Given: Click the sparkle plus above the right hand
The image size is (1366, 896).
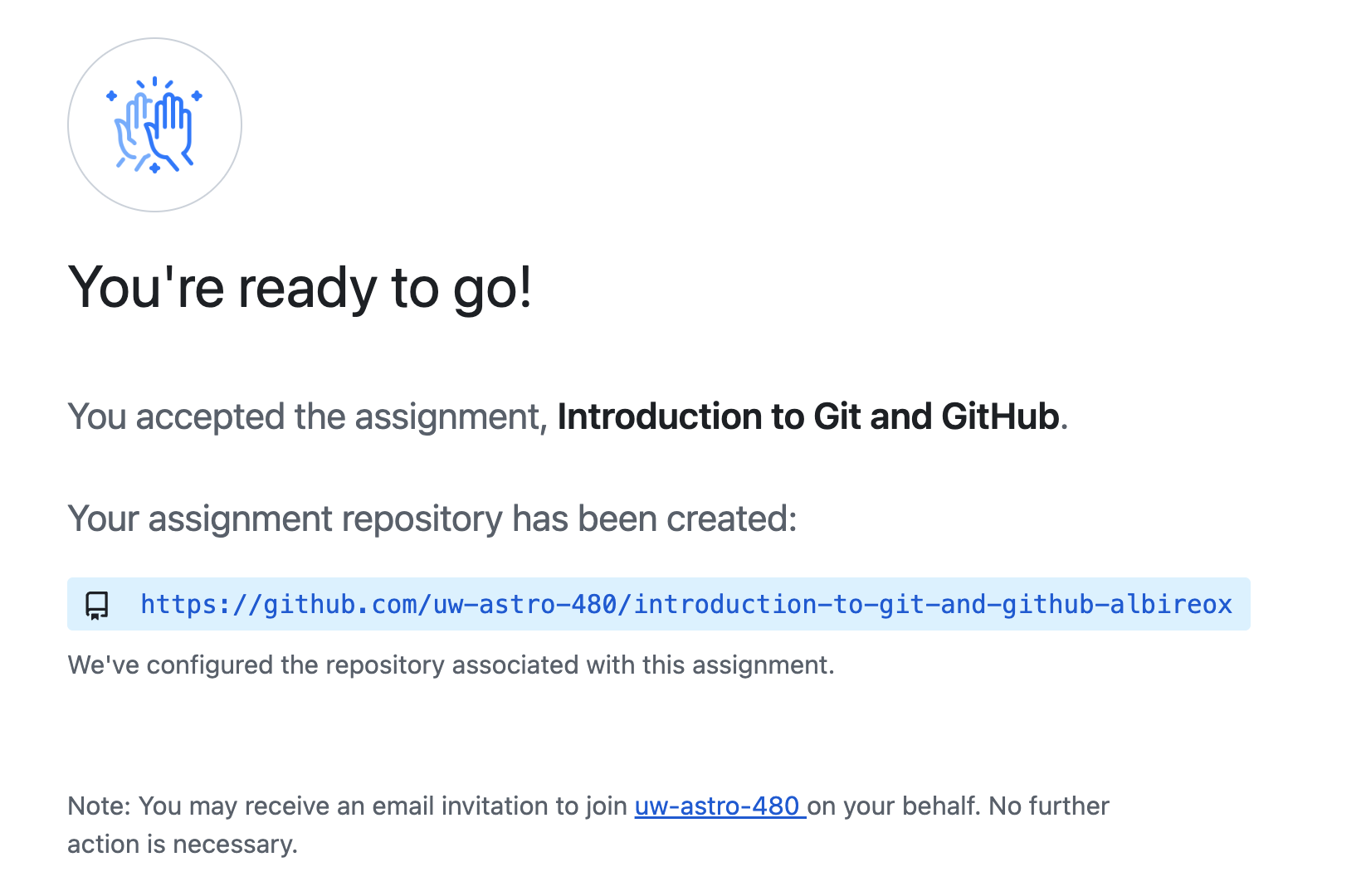Looking at the screenshot, I should point(197,96).
